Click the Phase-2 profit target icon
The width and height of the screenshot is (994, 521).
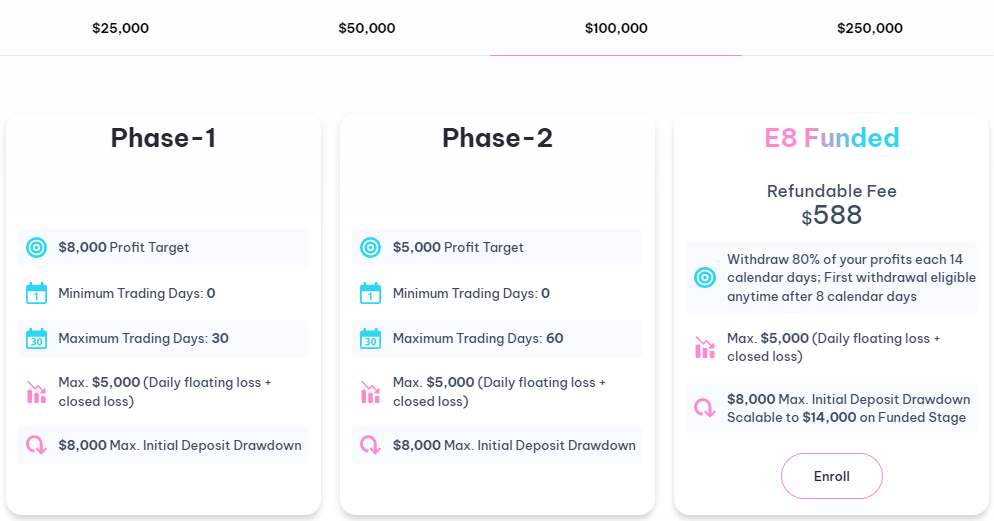[x=370, y=247]
